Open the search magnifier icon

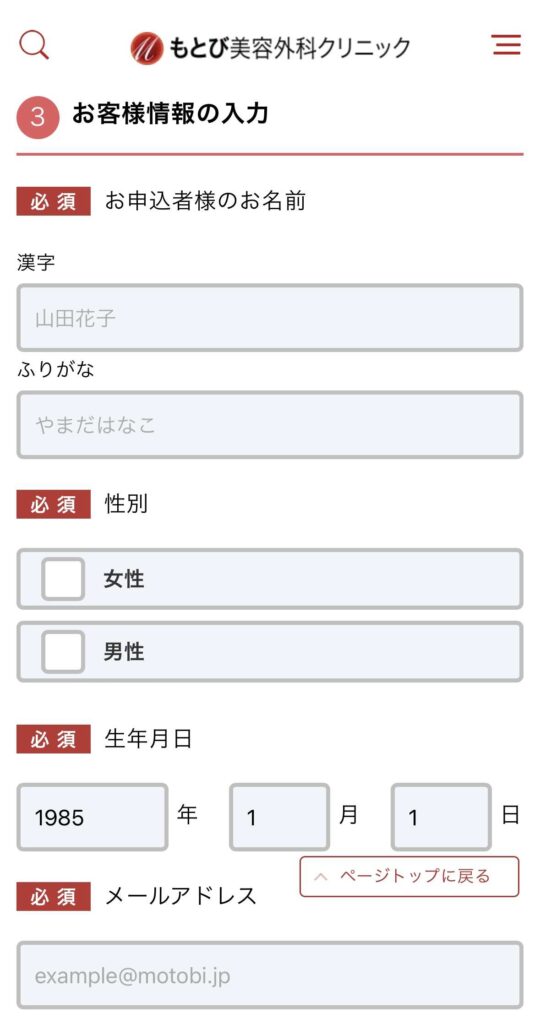click(x=34, y=46)
